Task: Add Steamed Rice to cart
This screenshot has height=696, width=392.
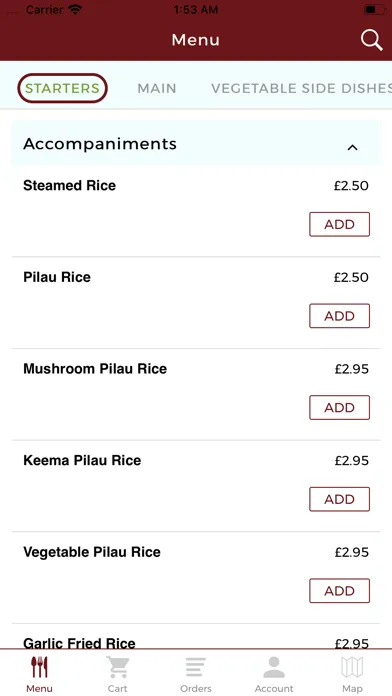Action: click(340, 224)
